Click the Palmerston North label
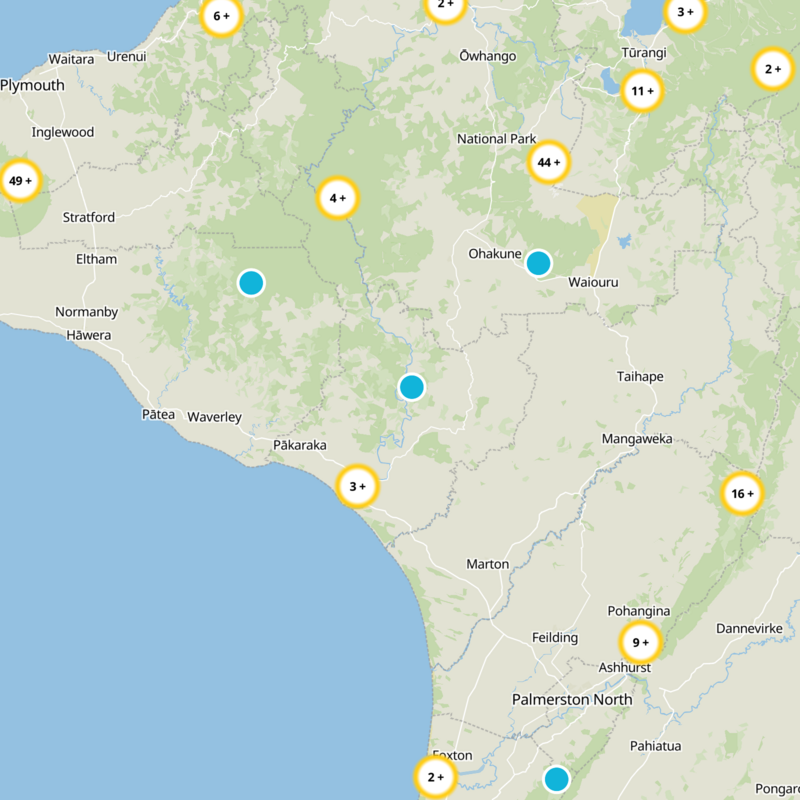 (572, 699)
